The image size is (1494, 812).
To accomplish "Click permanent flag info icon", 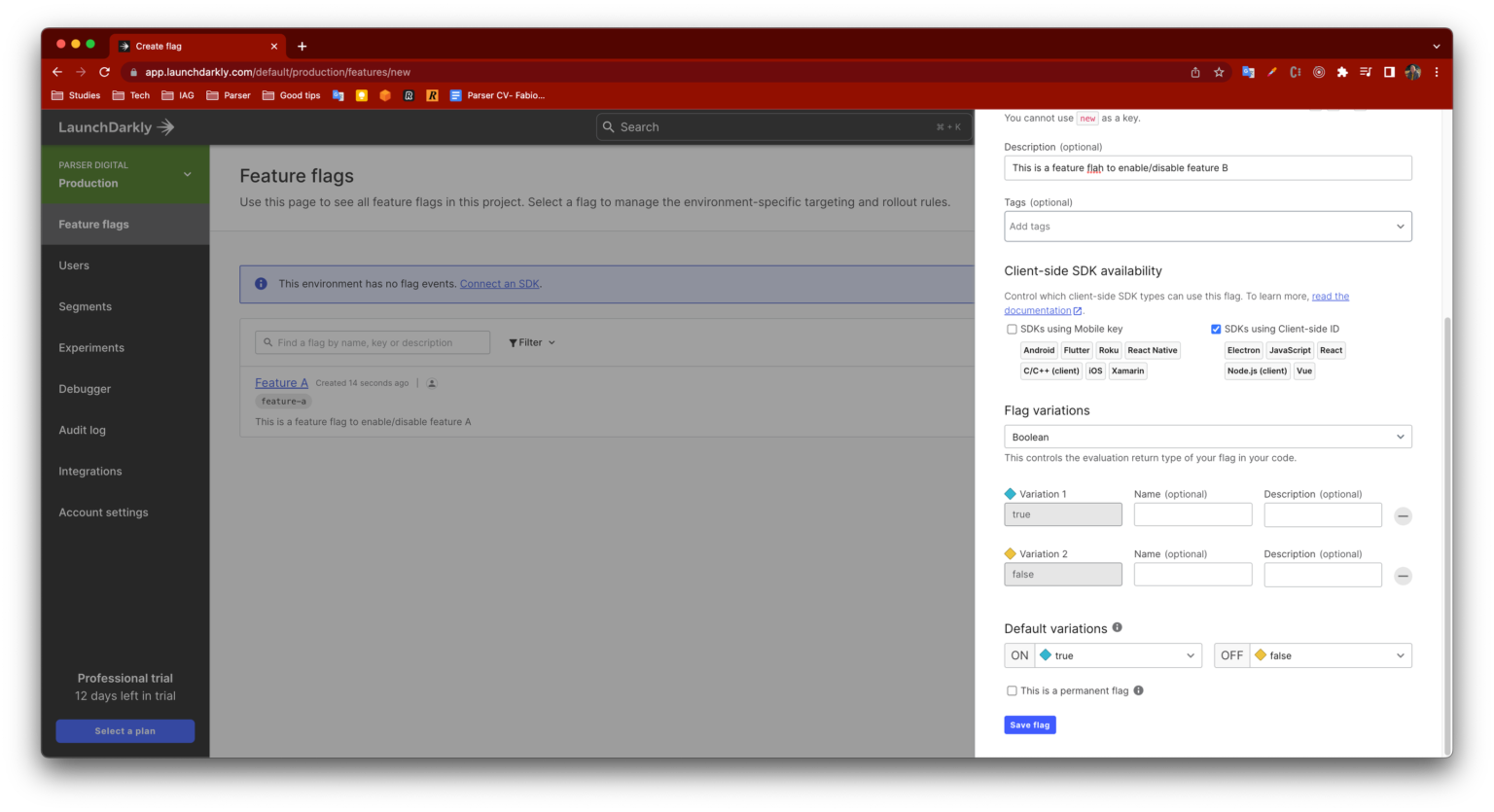I will (1138, 690).
